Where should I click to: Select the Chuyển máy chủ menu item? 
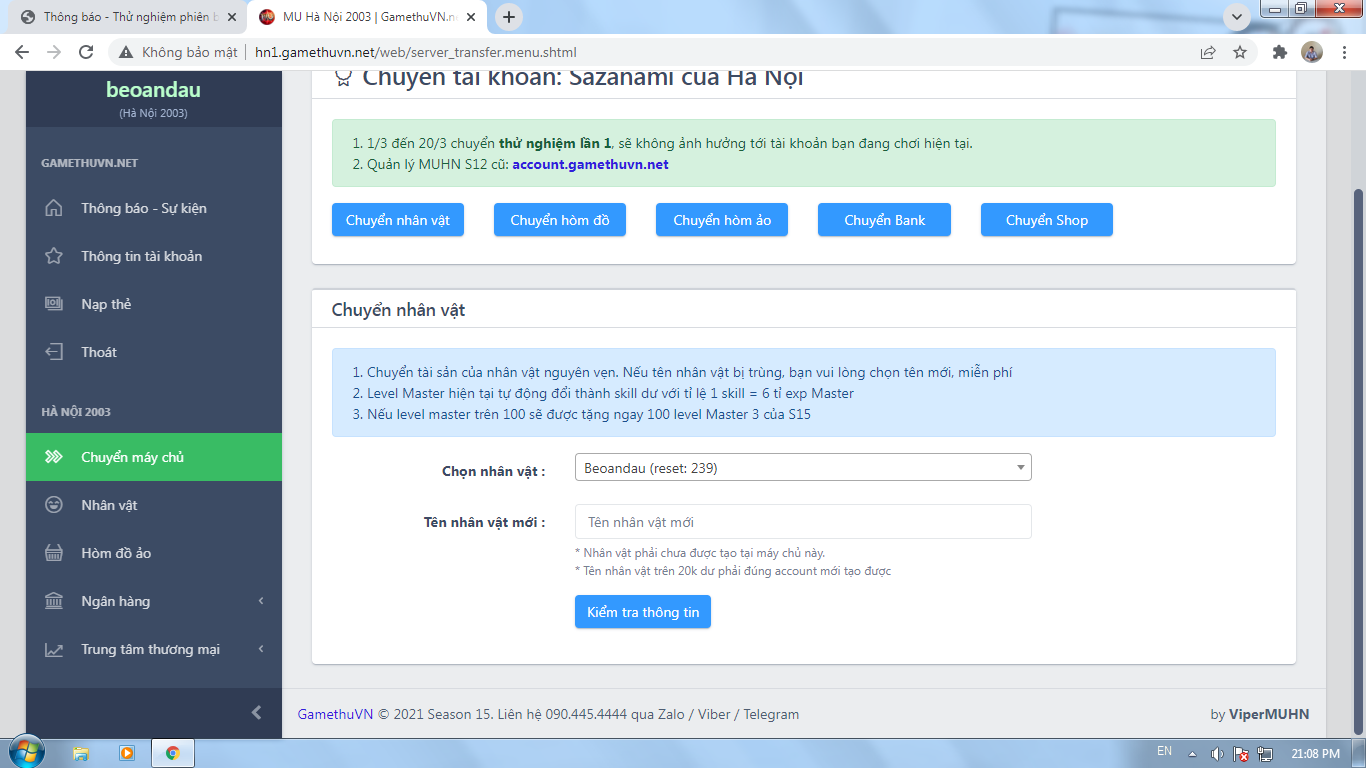[x=132, y=457]
